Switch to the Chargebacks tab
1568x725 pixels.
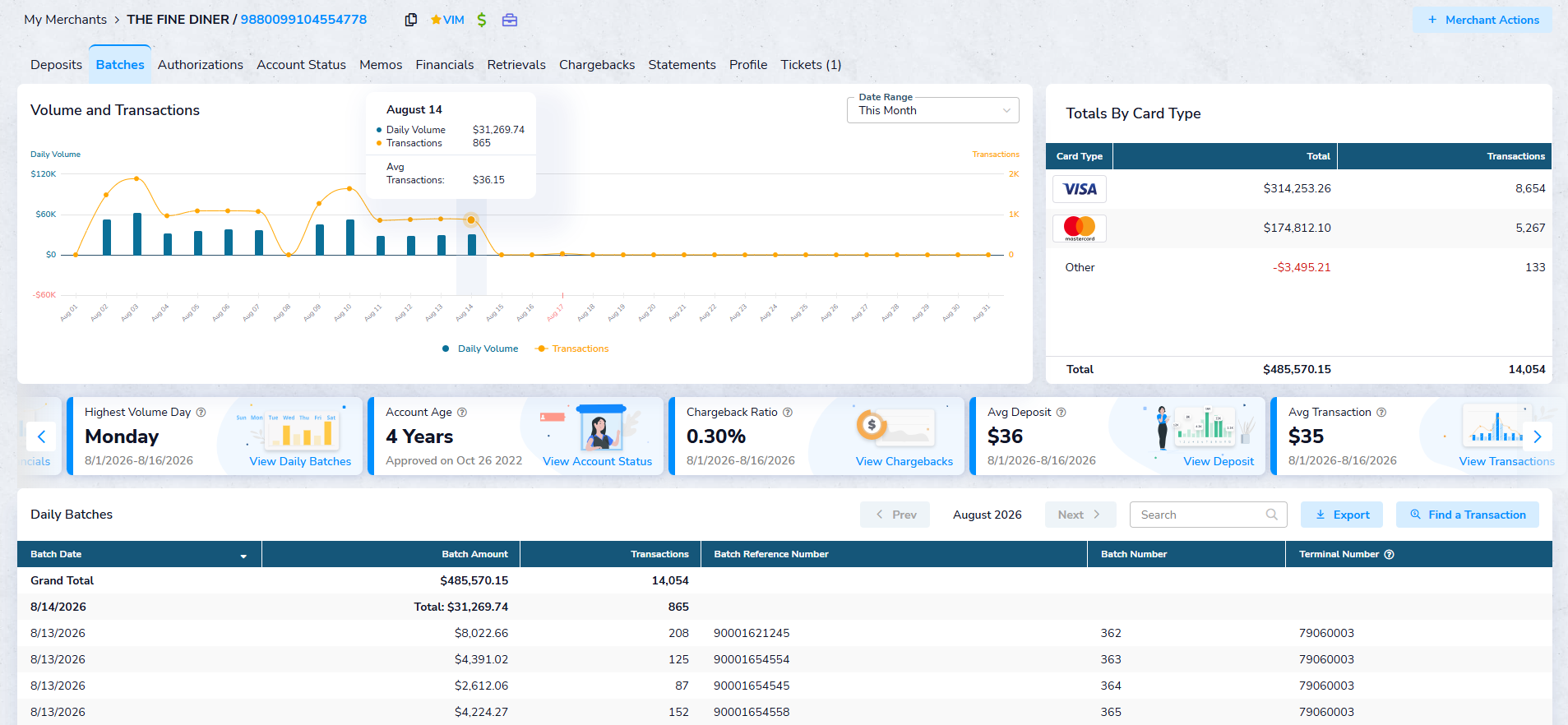coord(597,65)
